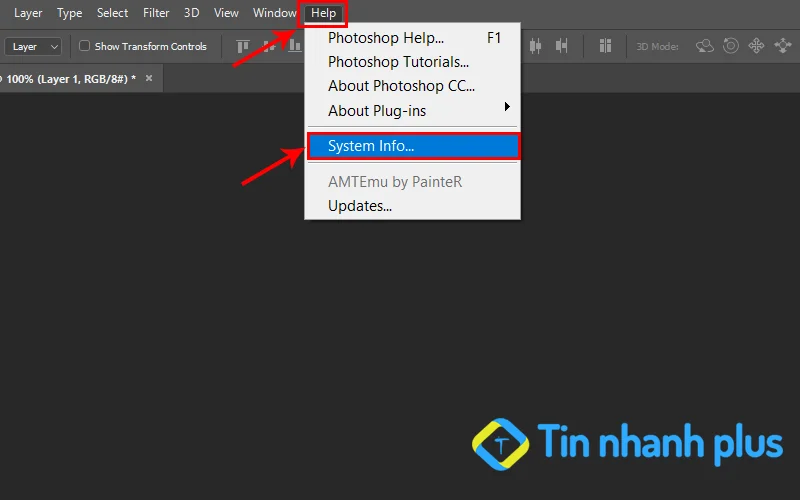
Task: Open the Type menu
Action: [69, 13]
